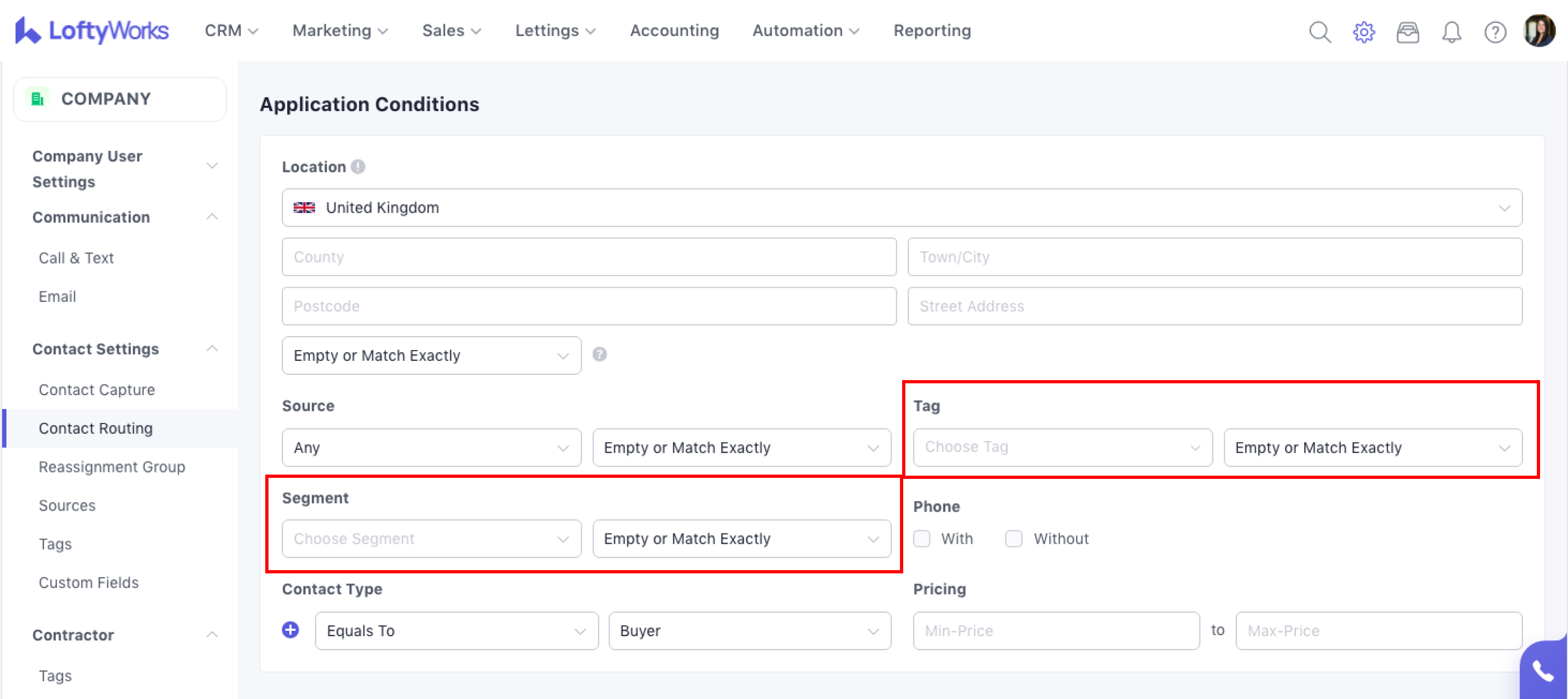Click the user profile avatar

click(1539, 31)
